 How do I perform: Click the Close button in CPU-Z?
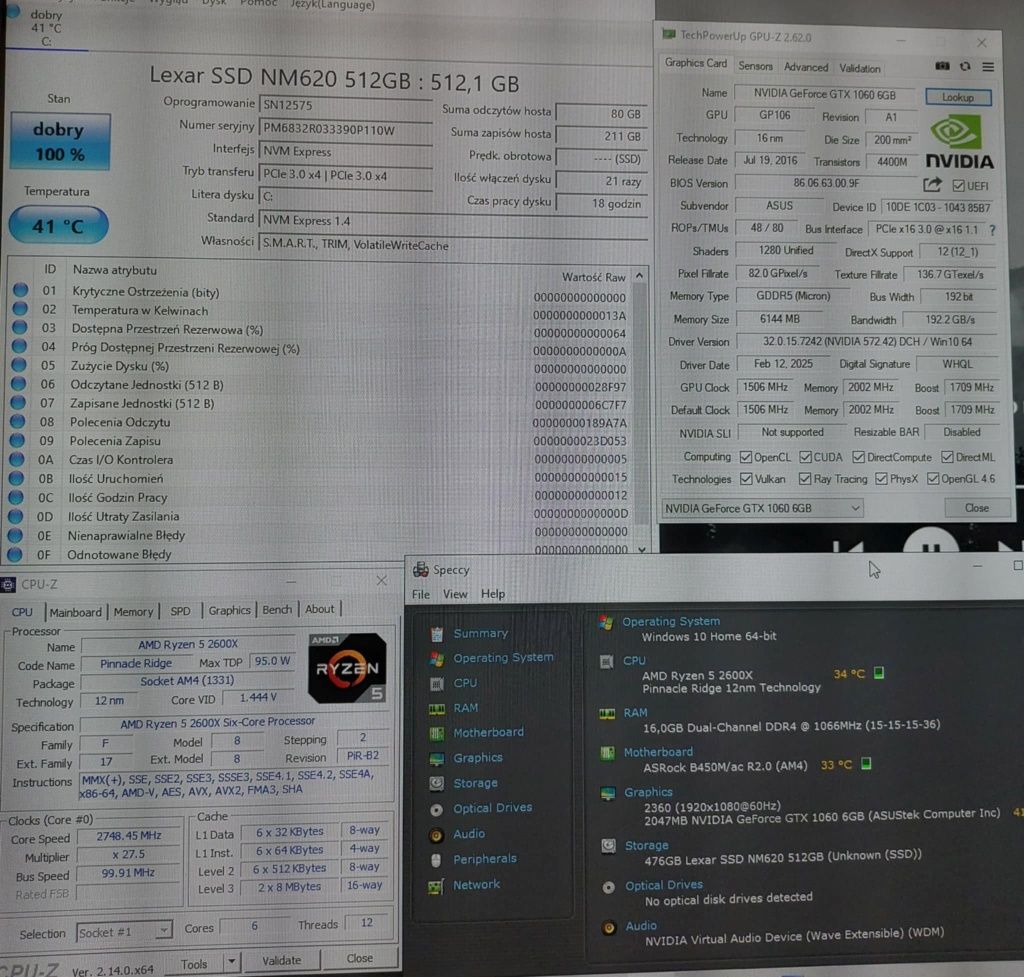point(360,958)
